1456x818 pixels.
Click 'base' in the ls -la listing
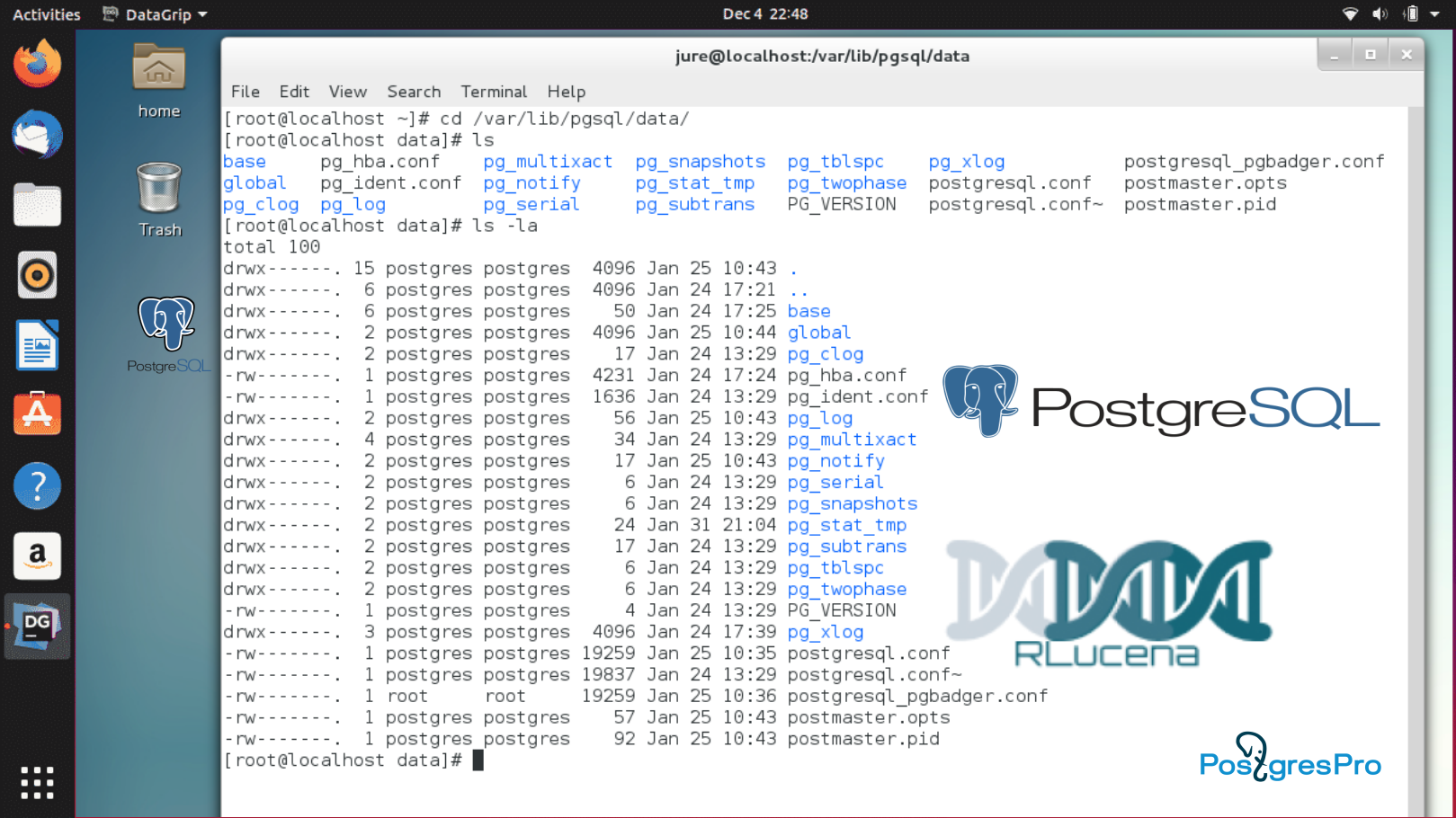click(809, 311)
